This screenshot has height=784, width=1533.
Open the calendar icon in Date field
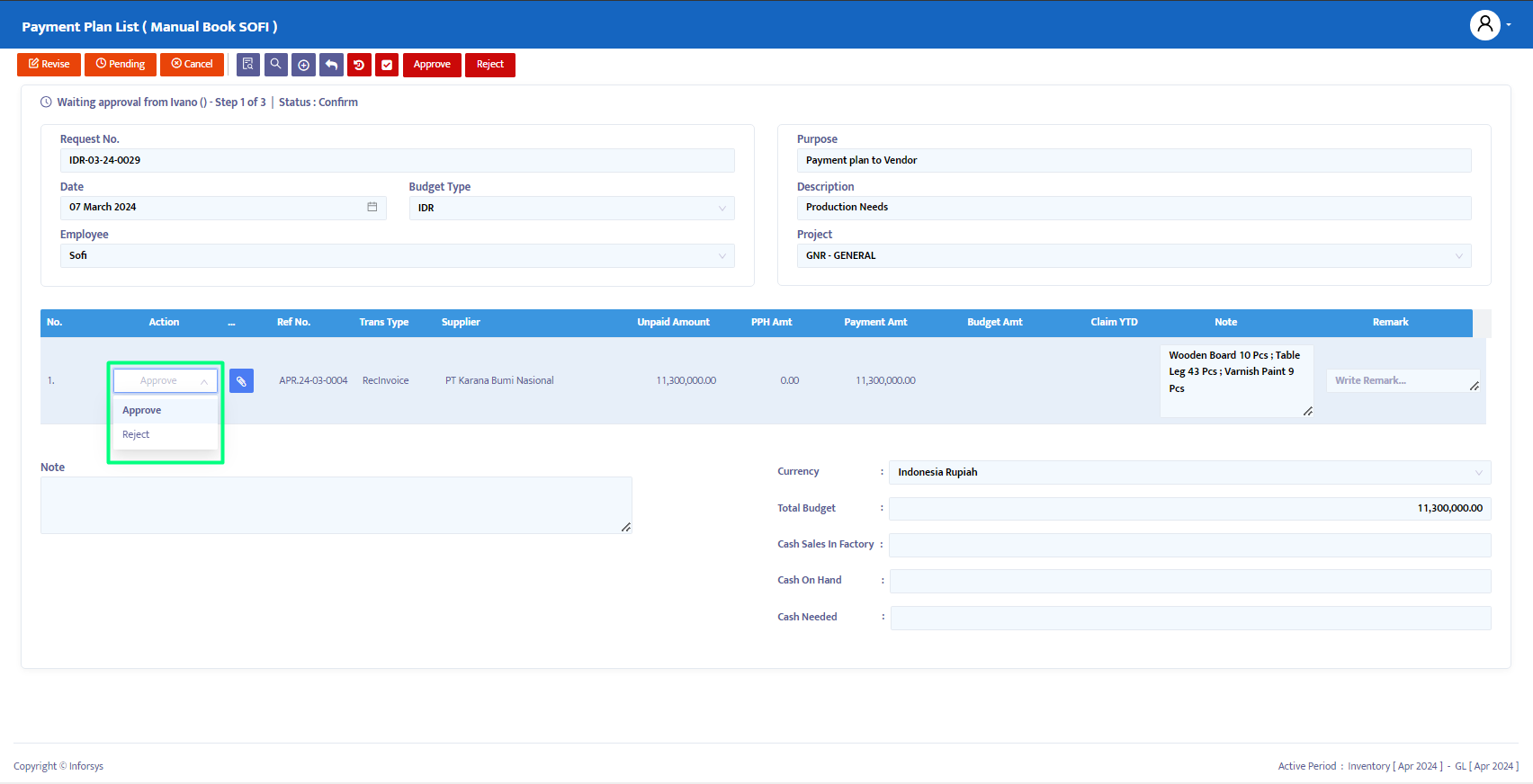point(372,207)
